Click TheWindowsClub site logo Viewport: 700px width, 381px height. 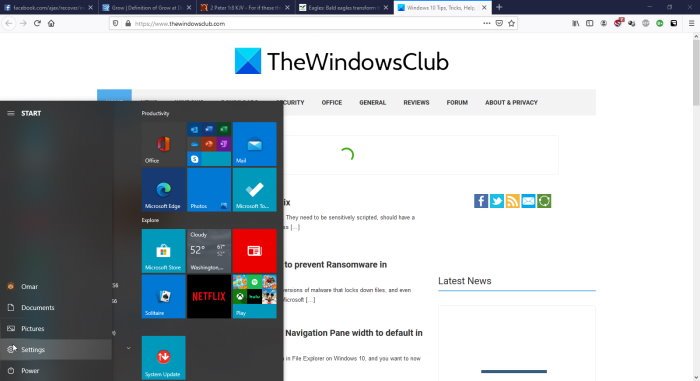342,61
